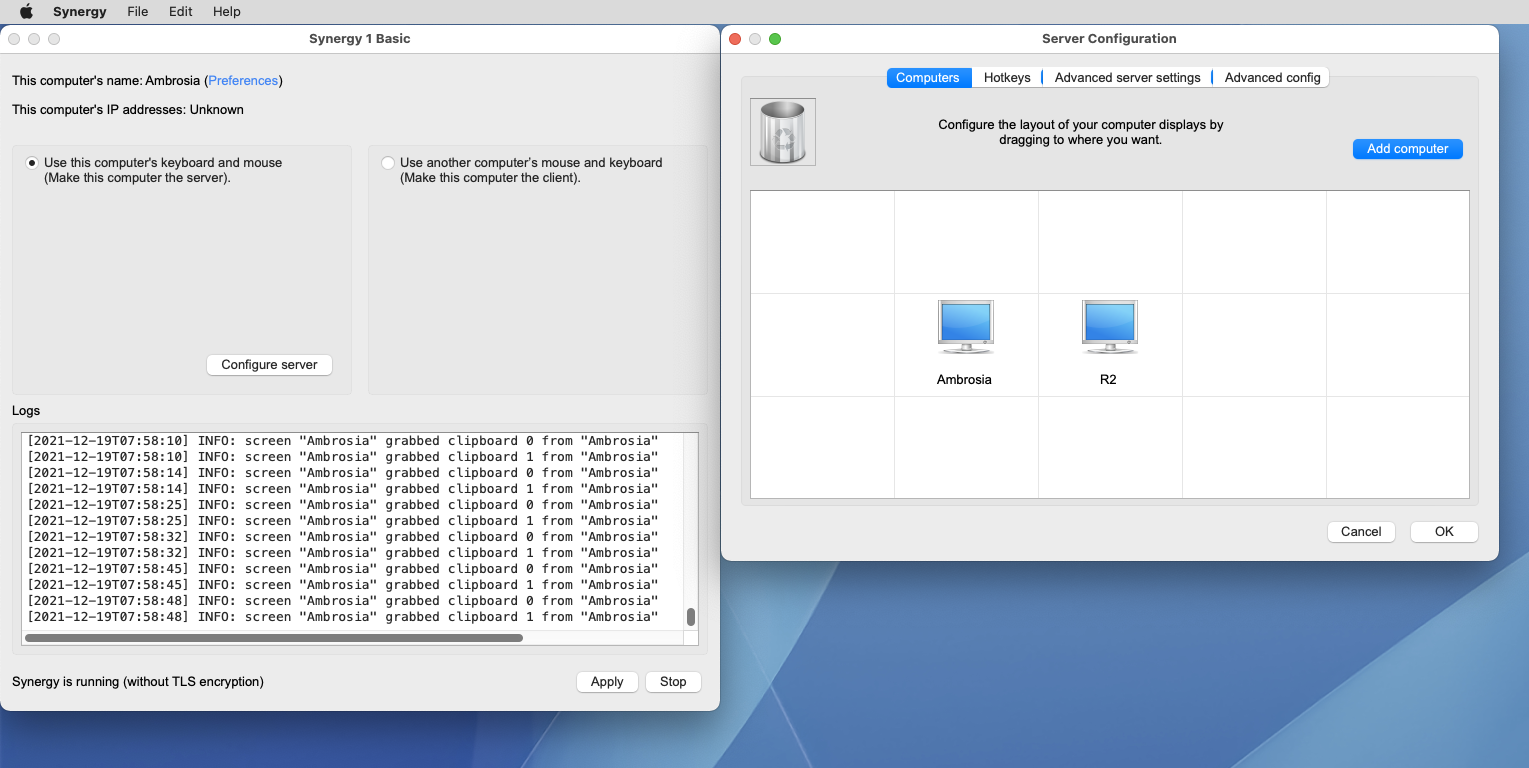This screenshot has height=768, width=1529.
Task: Click the log line timestamped 07:58:25 clipboard 0
Action: 342,505
